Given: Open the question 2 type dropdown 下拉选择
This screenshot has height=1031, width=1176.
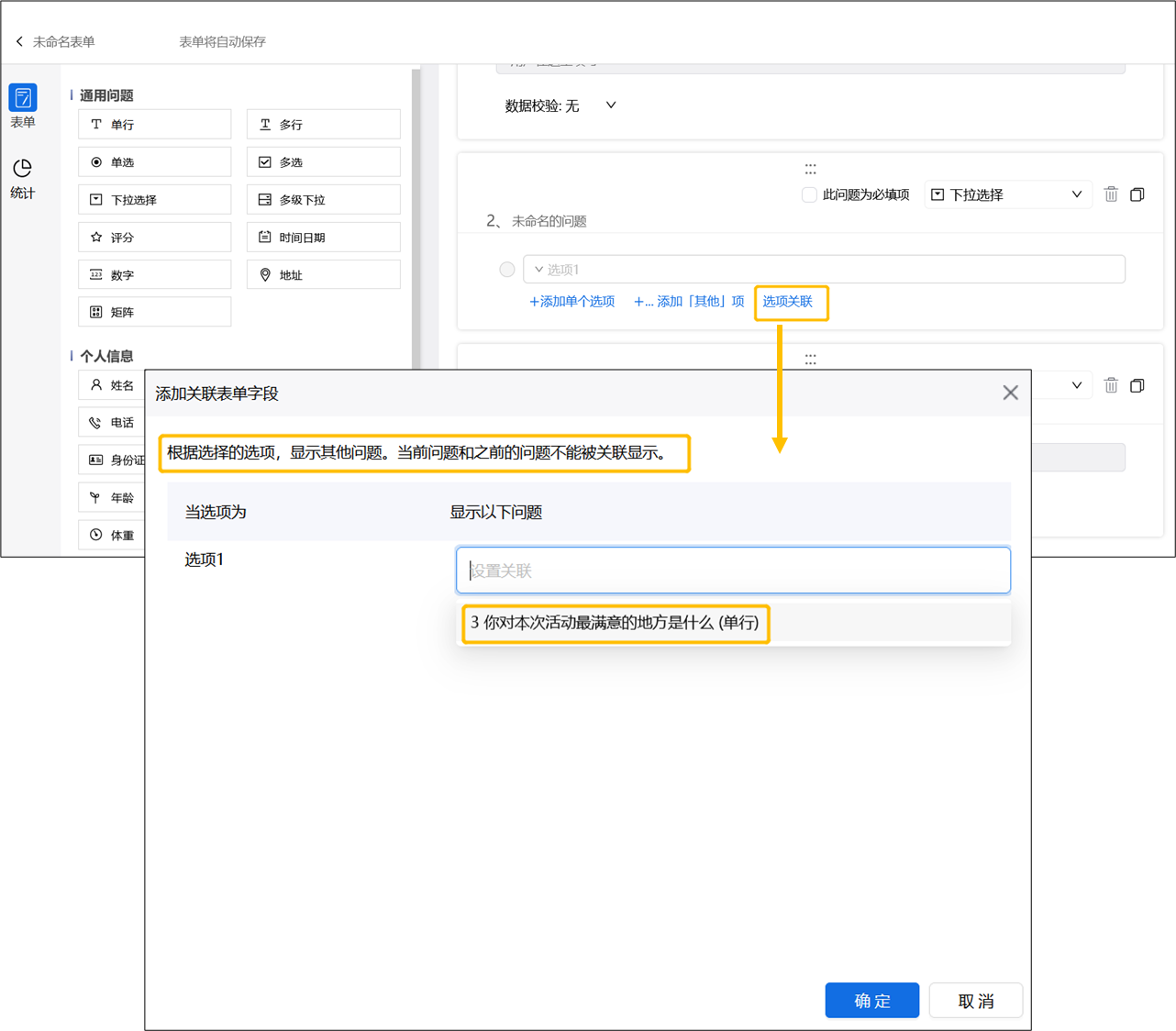Looking at the screenshot, I should (1007, 194).
